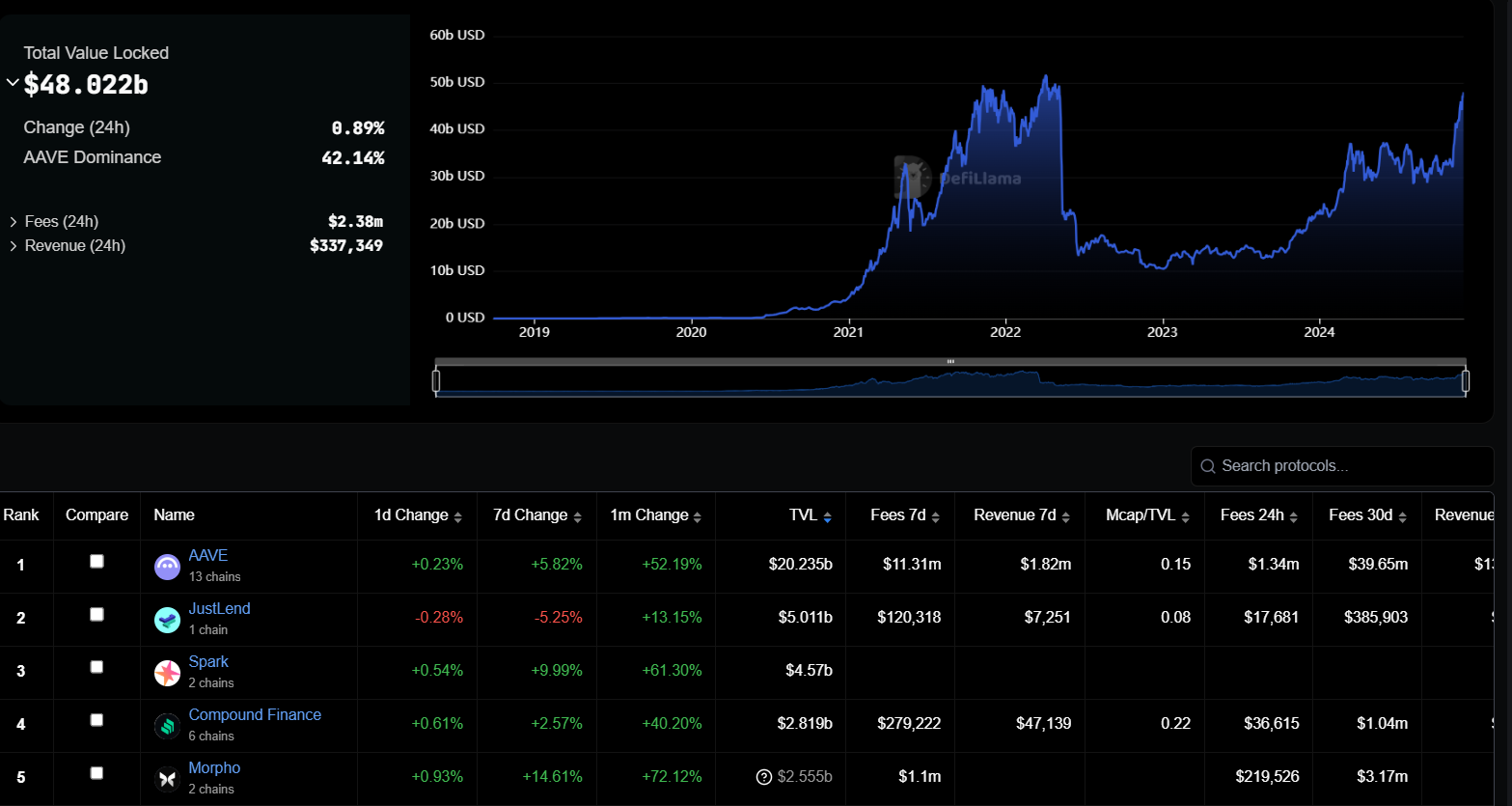Click the $47,139 revenue cell for Compound
1512x806 pixels.
pyautogui.click(x=1043, y=724)
